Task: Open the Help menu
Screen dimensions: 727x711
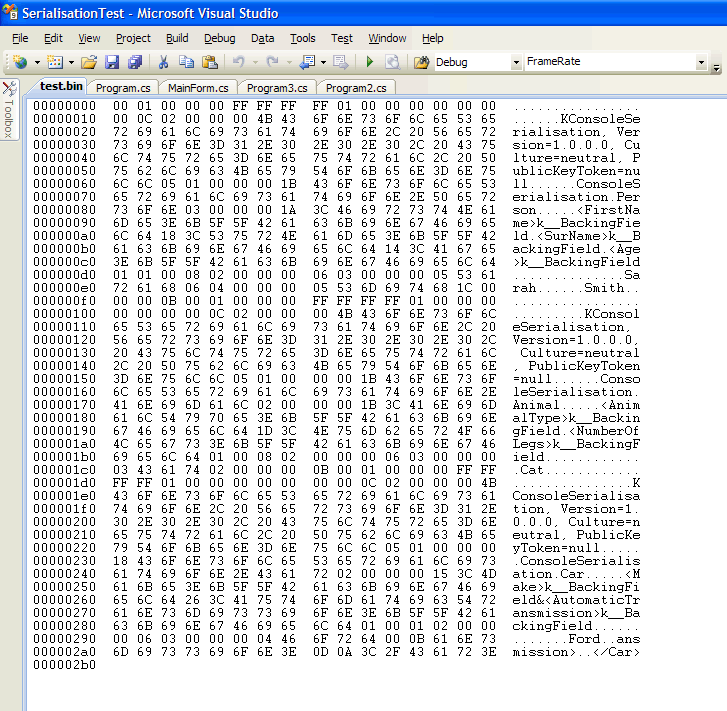Action: (433, 38)
